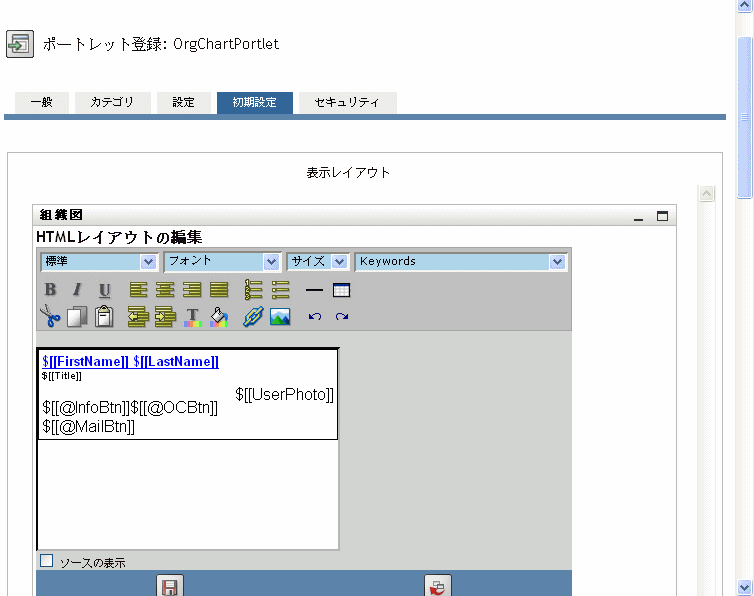Click the main page scrollbar thumb

point(744,117)
